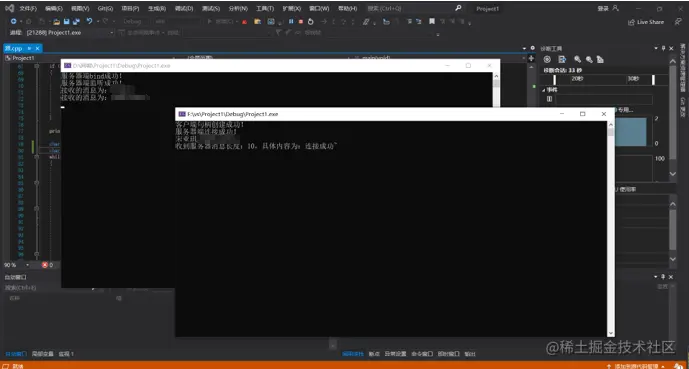Click the pause debugging icon
This screenshot has width=689, height=369.
click(x=291, y=22)
